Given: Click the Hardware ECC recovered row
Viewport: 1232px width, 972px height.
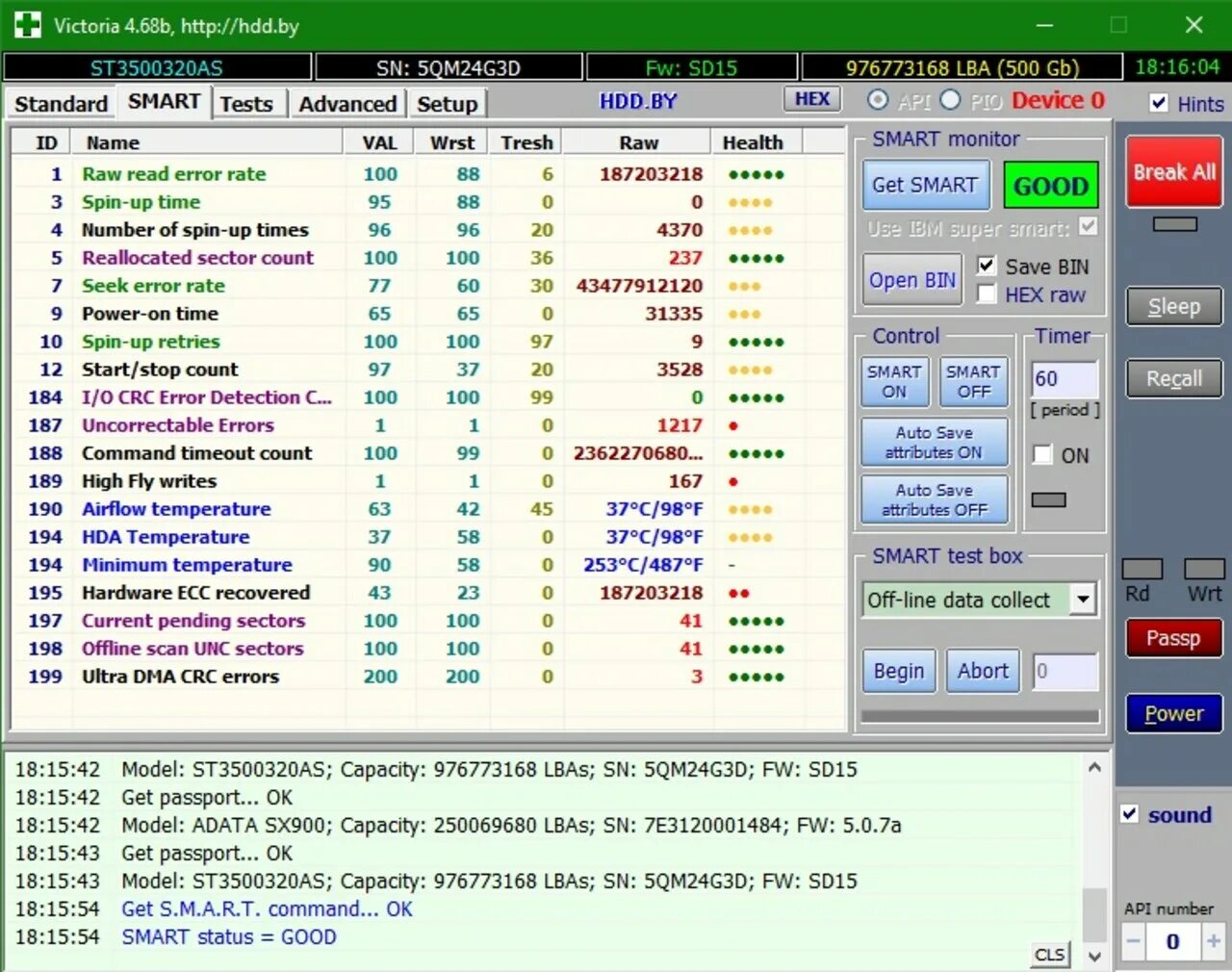Looking at the screenshot, I should pos(428,593).
